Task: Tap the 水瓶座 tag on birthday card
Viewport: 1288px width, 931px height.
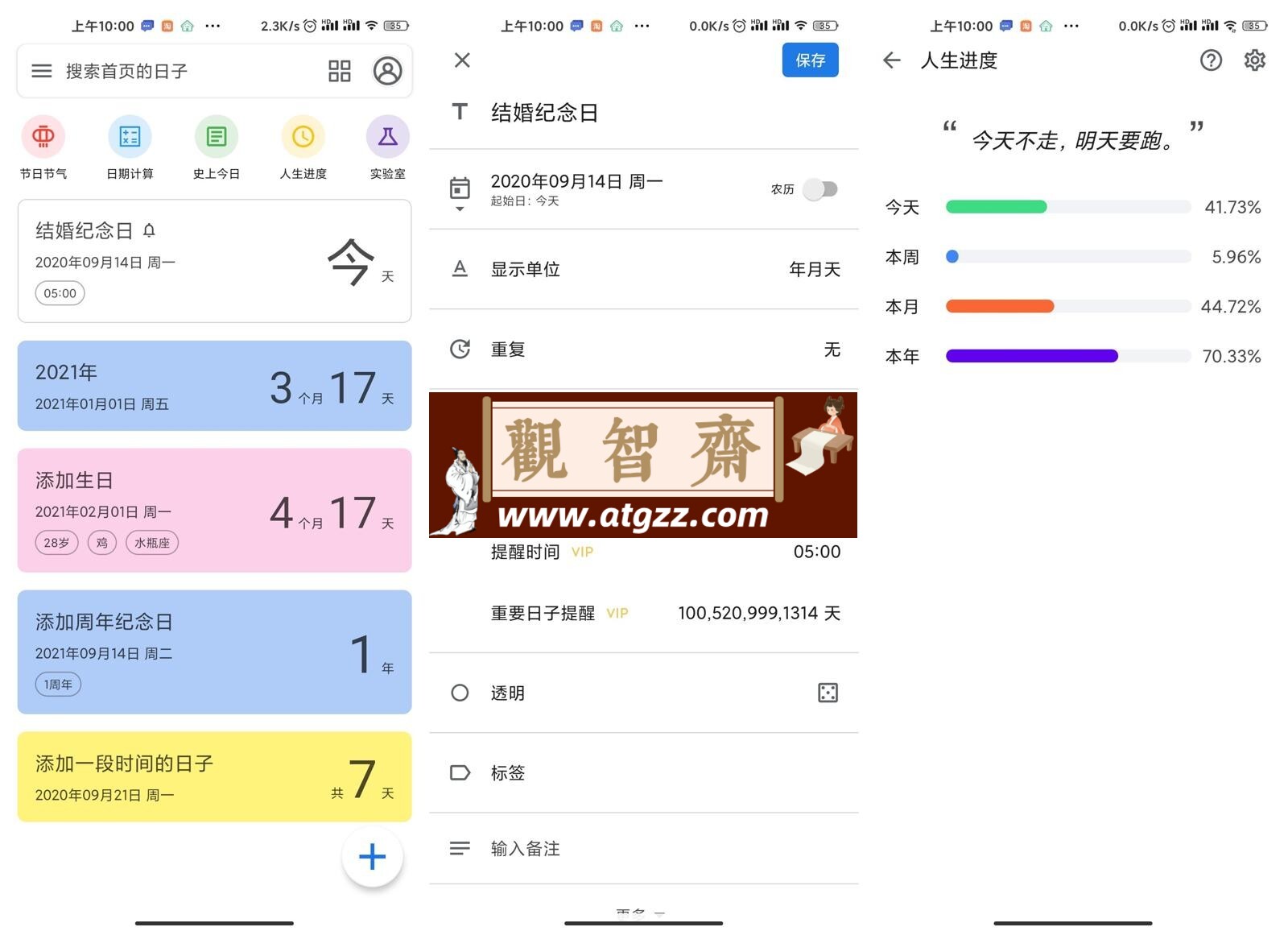Action: coord(152,543)
